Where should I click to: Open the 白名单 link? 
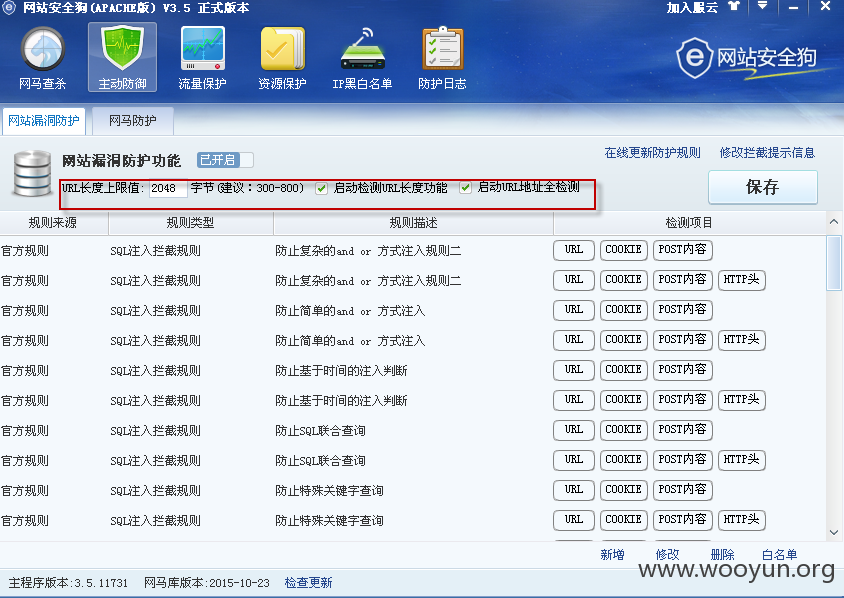tap(779, 555)
